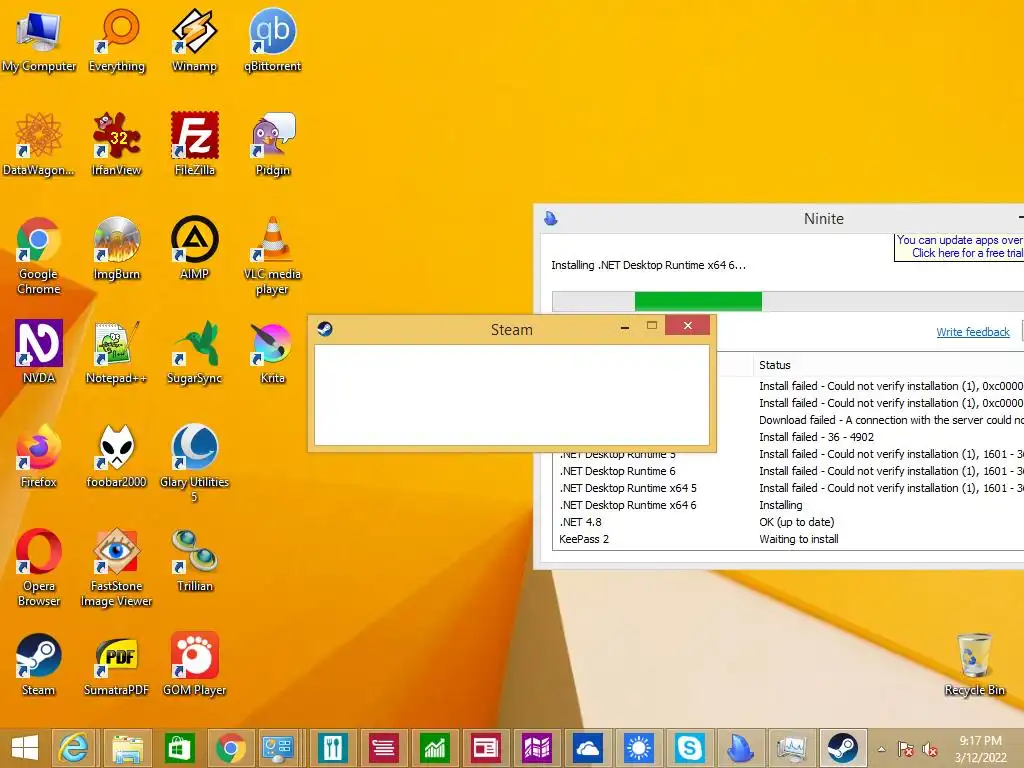Click the Ninite install progress bar
1024x768 pixels.
tap(788, 301)
